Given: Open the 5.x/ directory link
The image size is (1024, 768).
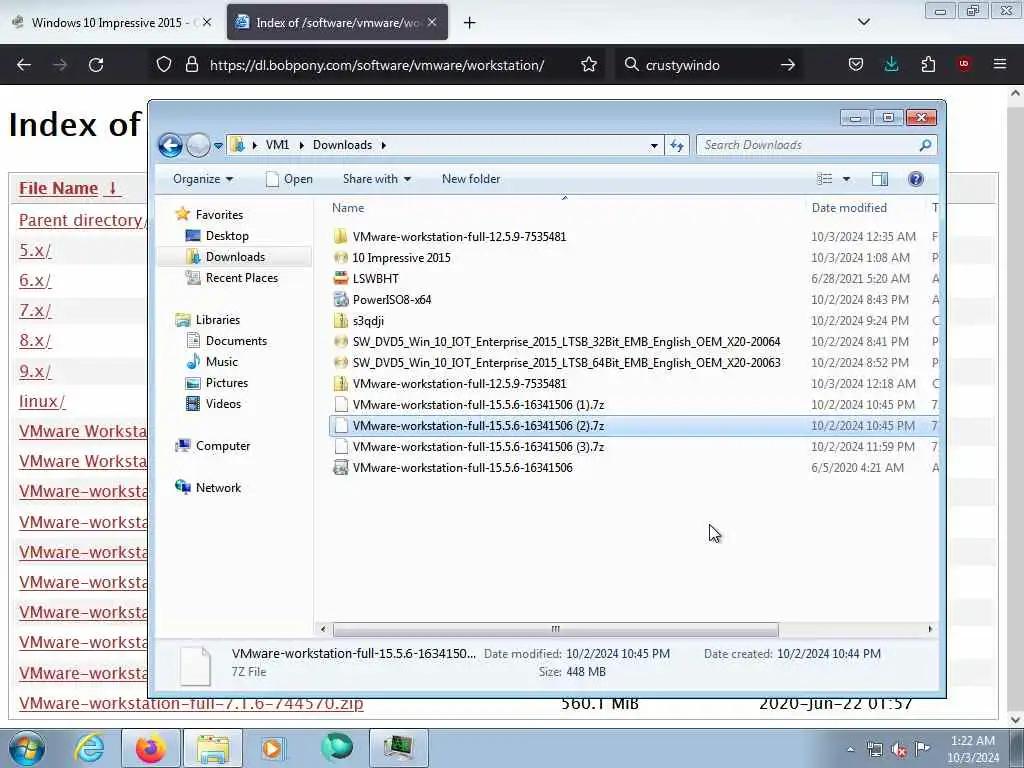Looking at the screenshot, I should coord(35,250).
